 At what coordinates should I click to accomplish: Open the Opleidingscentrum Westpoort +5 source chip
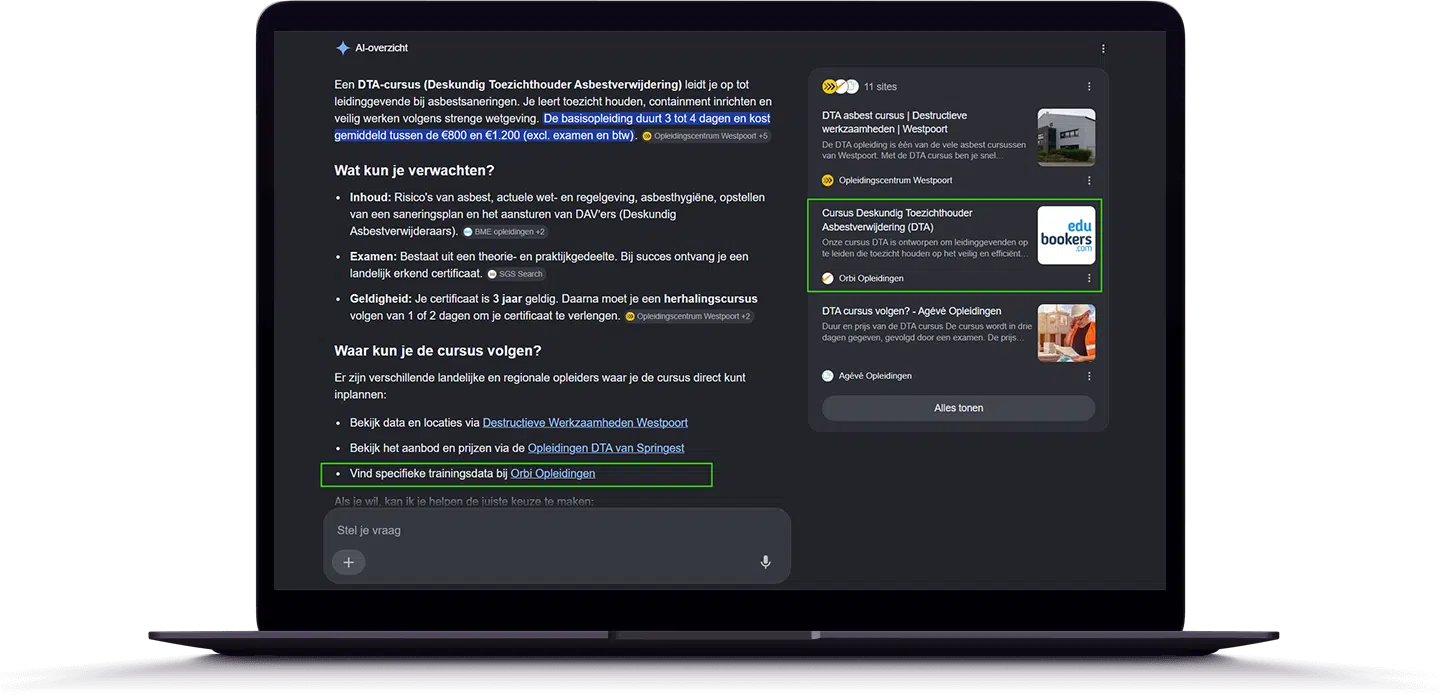[706, 136]
